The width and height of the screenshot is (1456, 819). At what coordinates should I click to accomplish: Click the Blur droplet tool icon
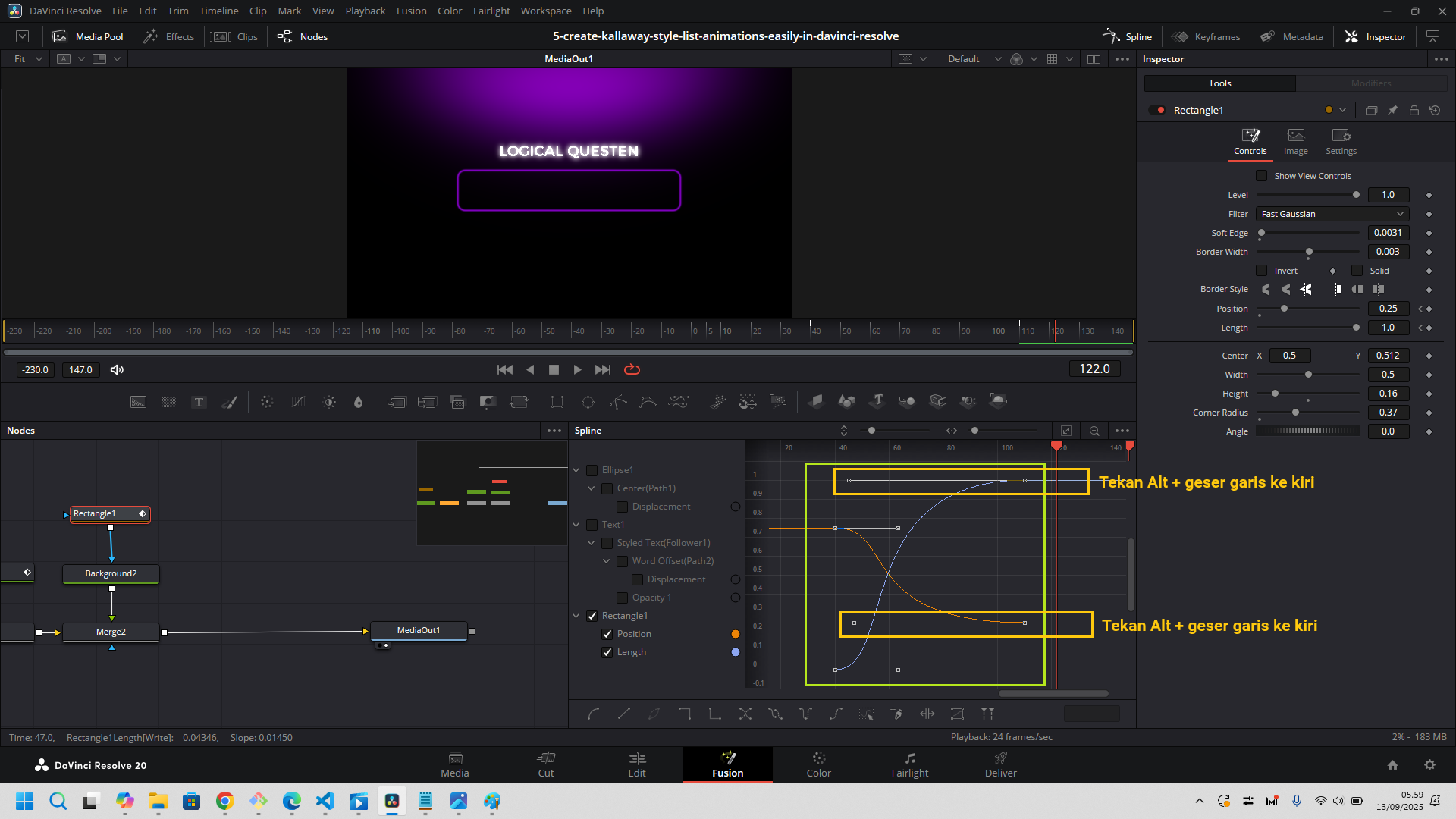[359, 402]
